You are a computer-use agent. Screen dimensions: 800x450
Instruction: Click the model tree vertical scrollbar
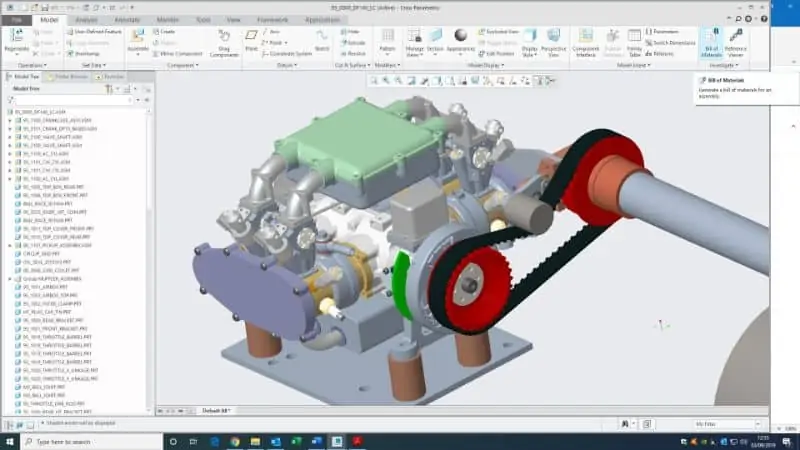pos(149,260)
